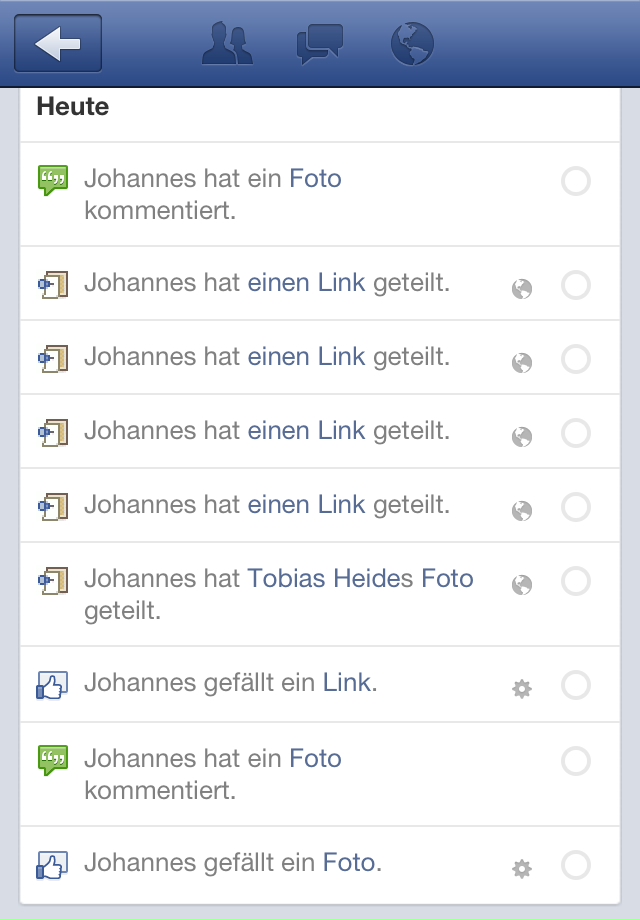Image resolution: width=640 pixels, height=920 pixels.
Task: Click public globe icon on 'Tobias Heides Foto' row
Action: [x=521, y=584]
